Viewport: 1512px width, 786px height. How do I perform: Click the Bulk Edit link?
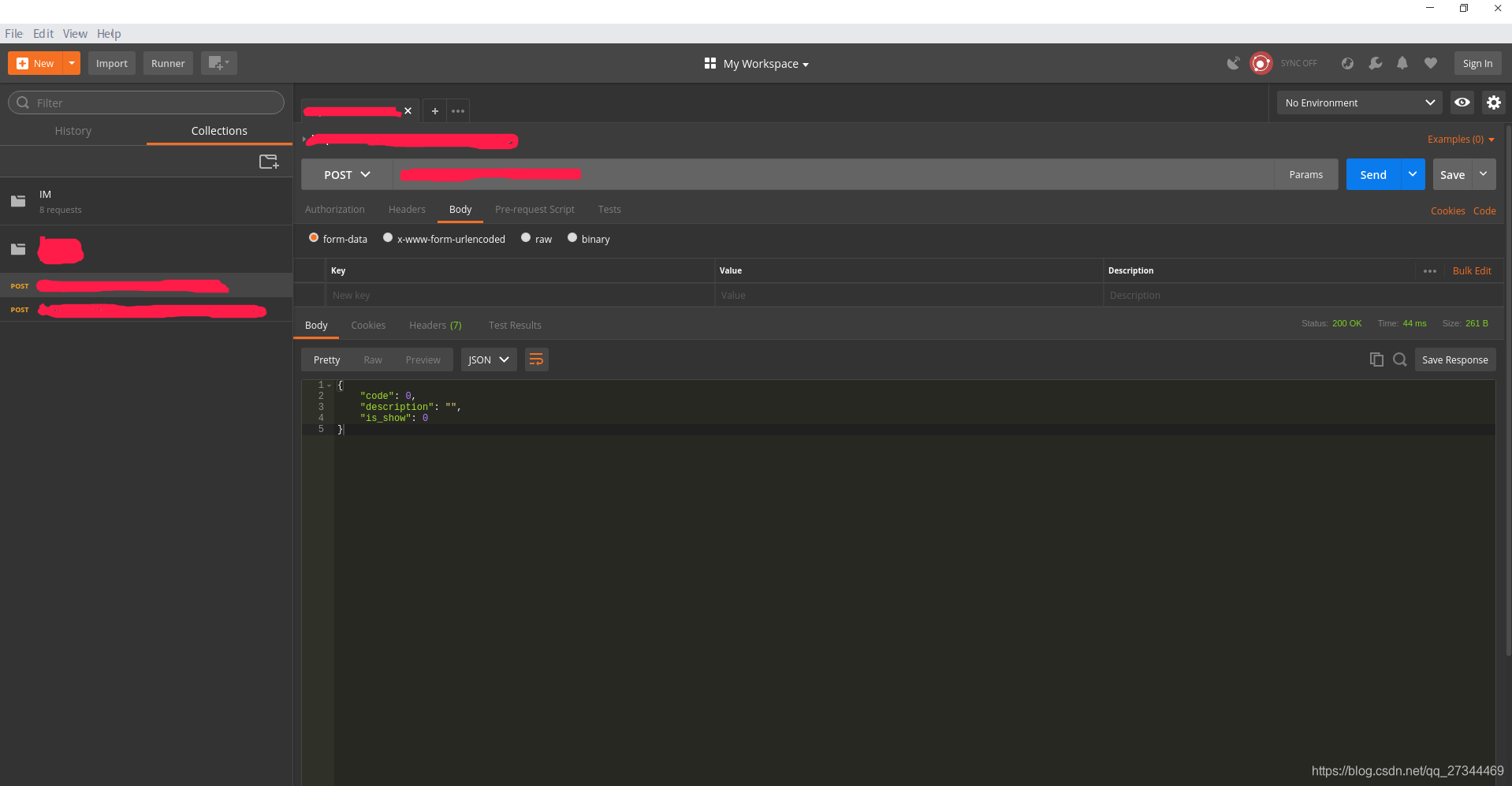coord(1471,270)
